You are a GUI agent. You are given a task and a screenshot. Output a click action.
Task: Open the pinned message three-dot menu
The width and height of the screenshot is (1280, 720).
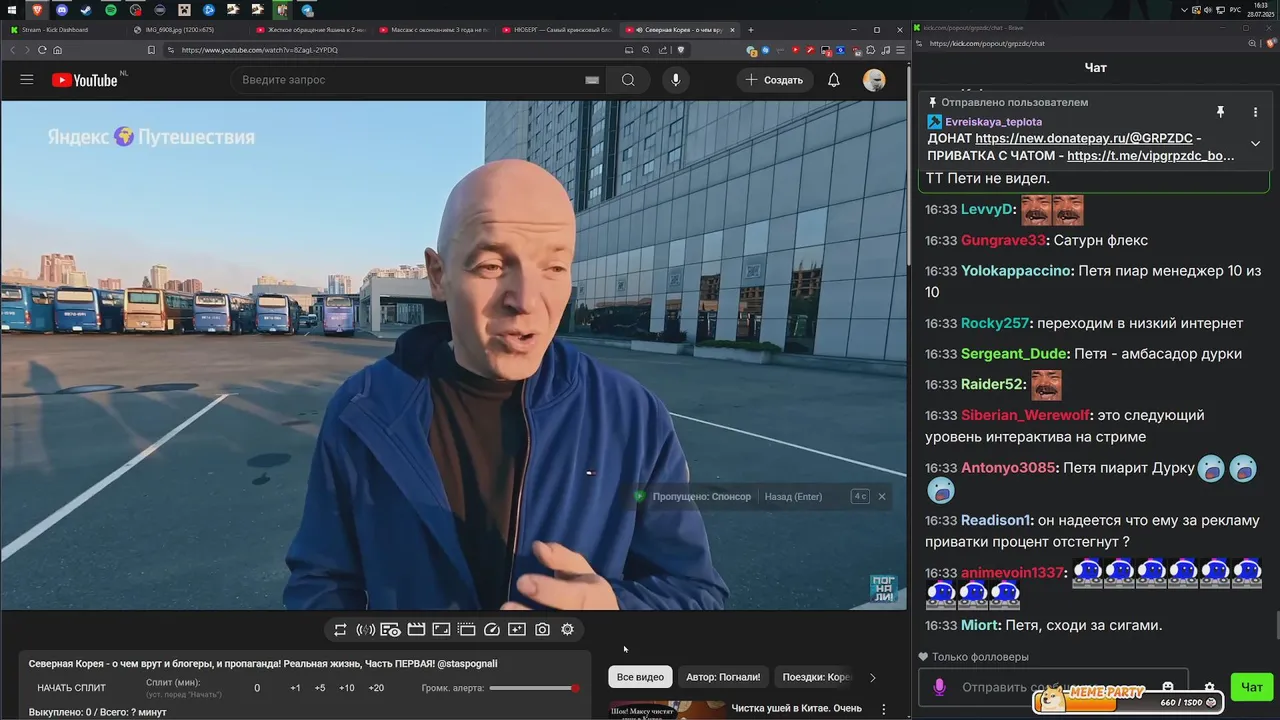click(x=1255, y=112)
